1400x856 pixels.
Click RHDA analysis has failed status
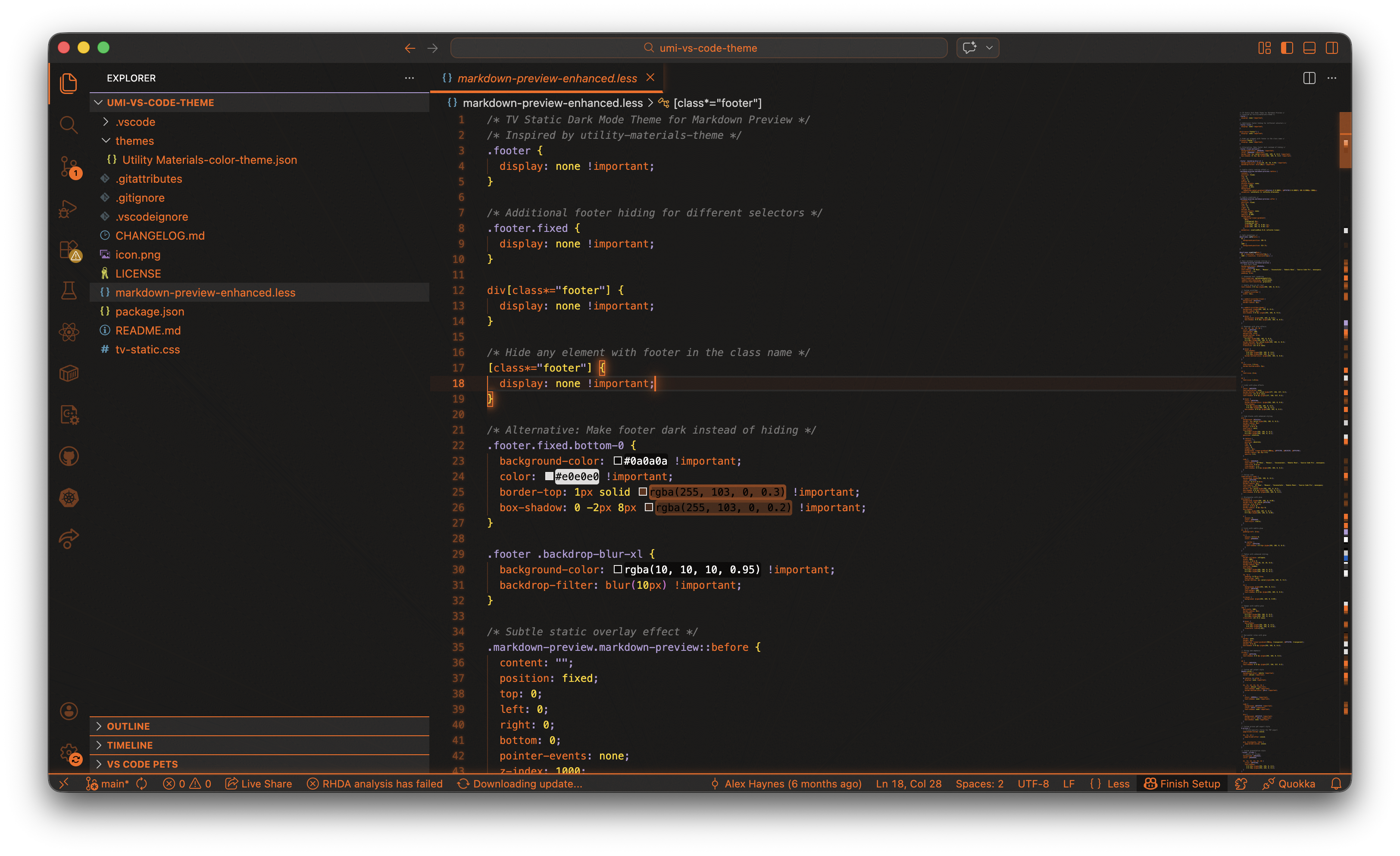tap(375, 783)
